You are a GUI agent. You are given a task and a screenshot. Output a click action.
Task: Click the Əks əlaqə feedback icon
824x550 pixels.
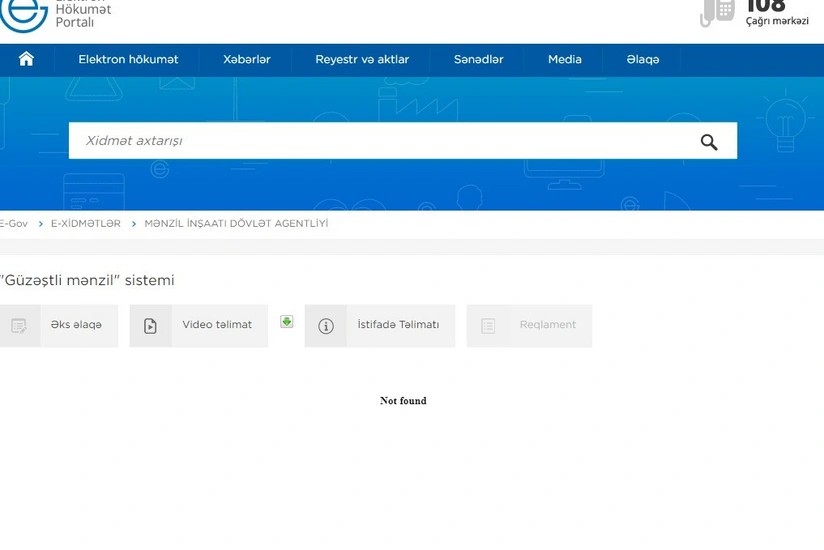tap(19, 326)
